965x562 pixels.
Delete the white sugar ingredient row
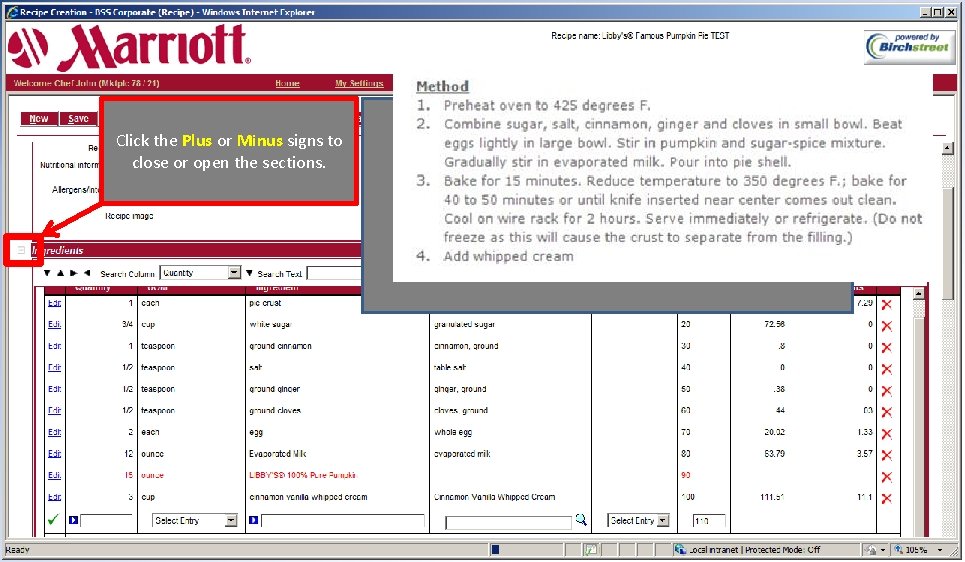(x=886, y=326)
